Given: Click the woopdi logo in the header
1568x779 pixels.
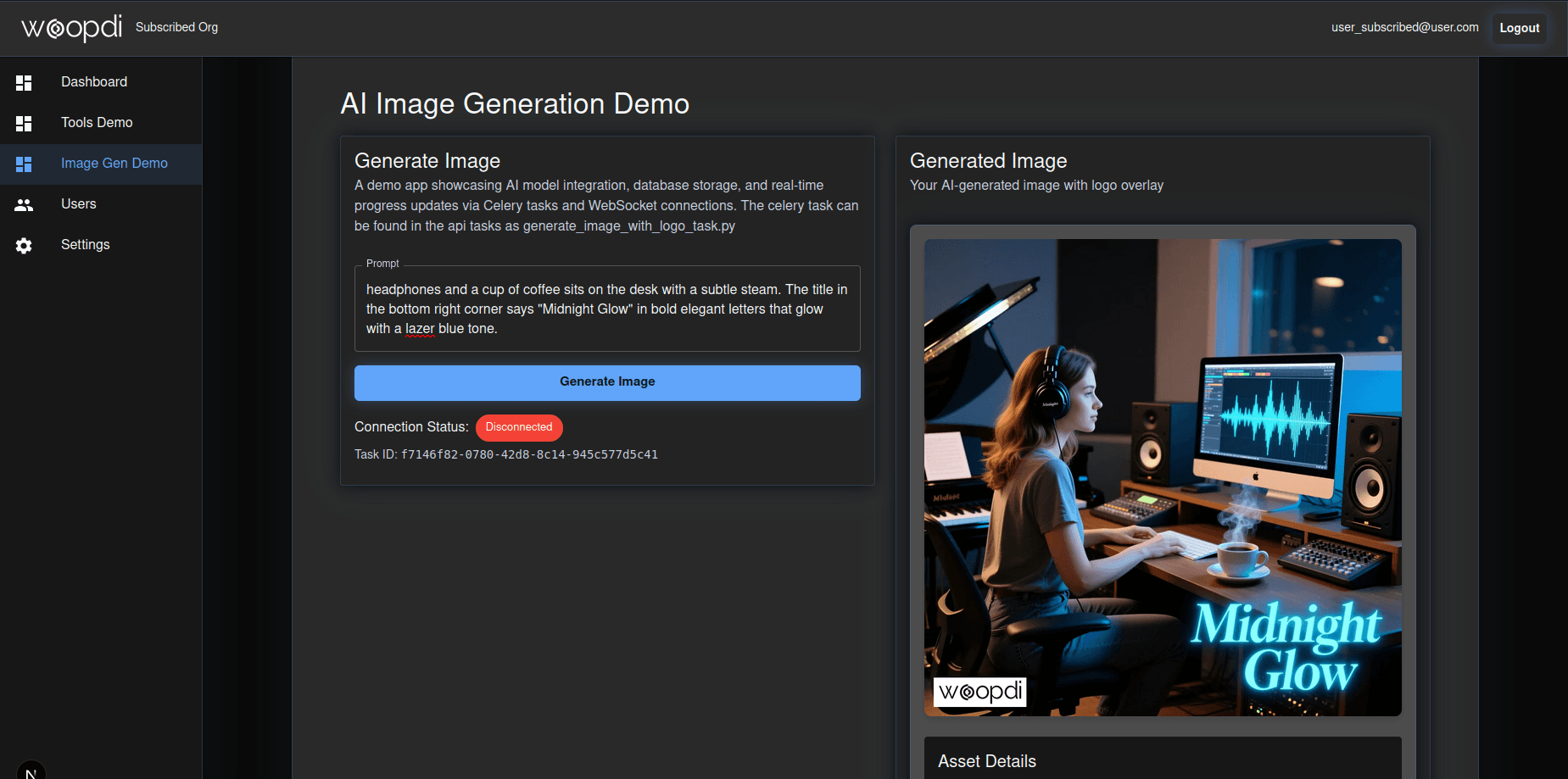Looking at the screenshot, I should [x=71, y=28].
